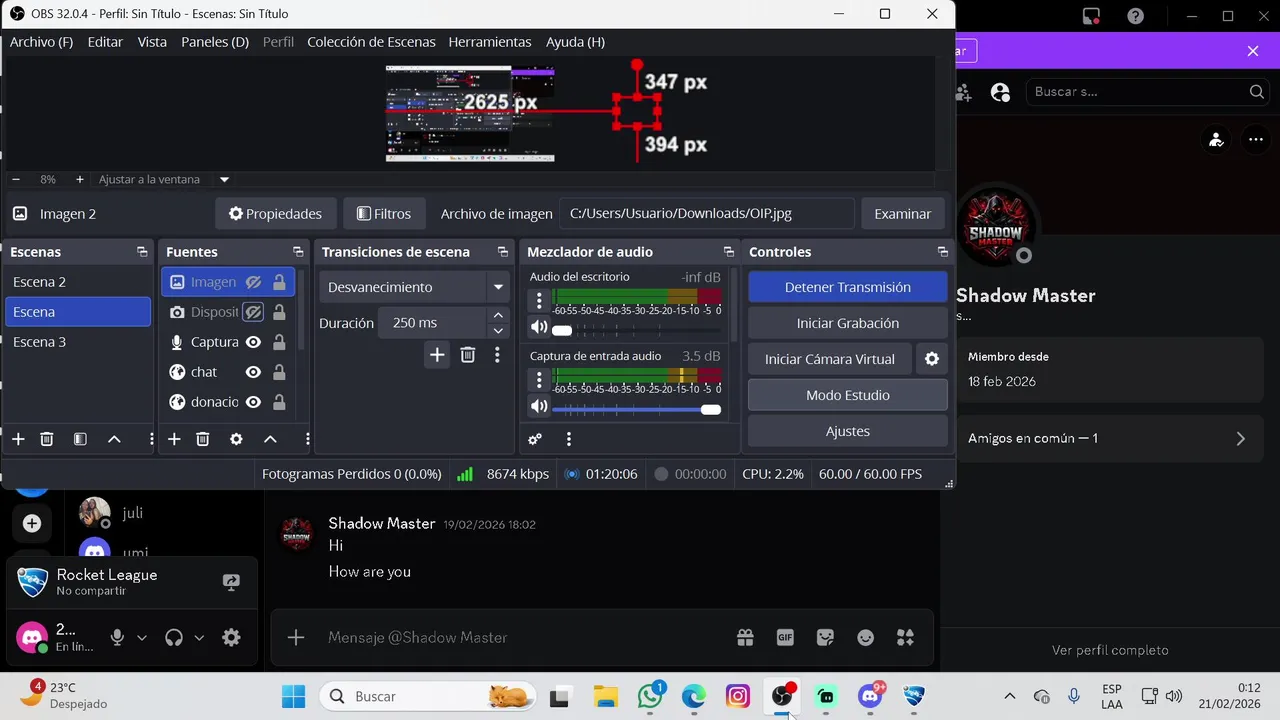1280x720 pixels.
Task: Hide the chat source
Action: tap(254, 372)
